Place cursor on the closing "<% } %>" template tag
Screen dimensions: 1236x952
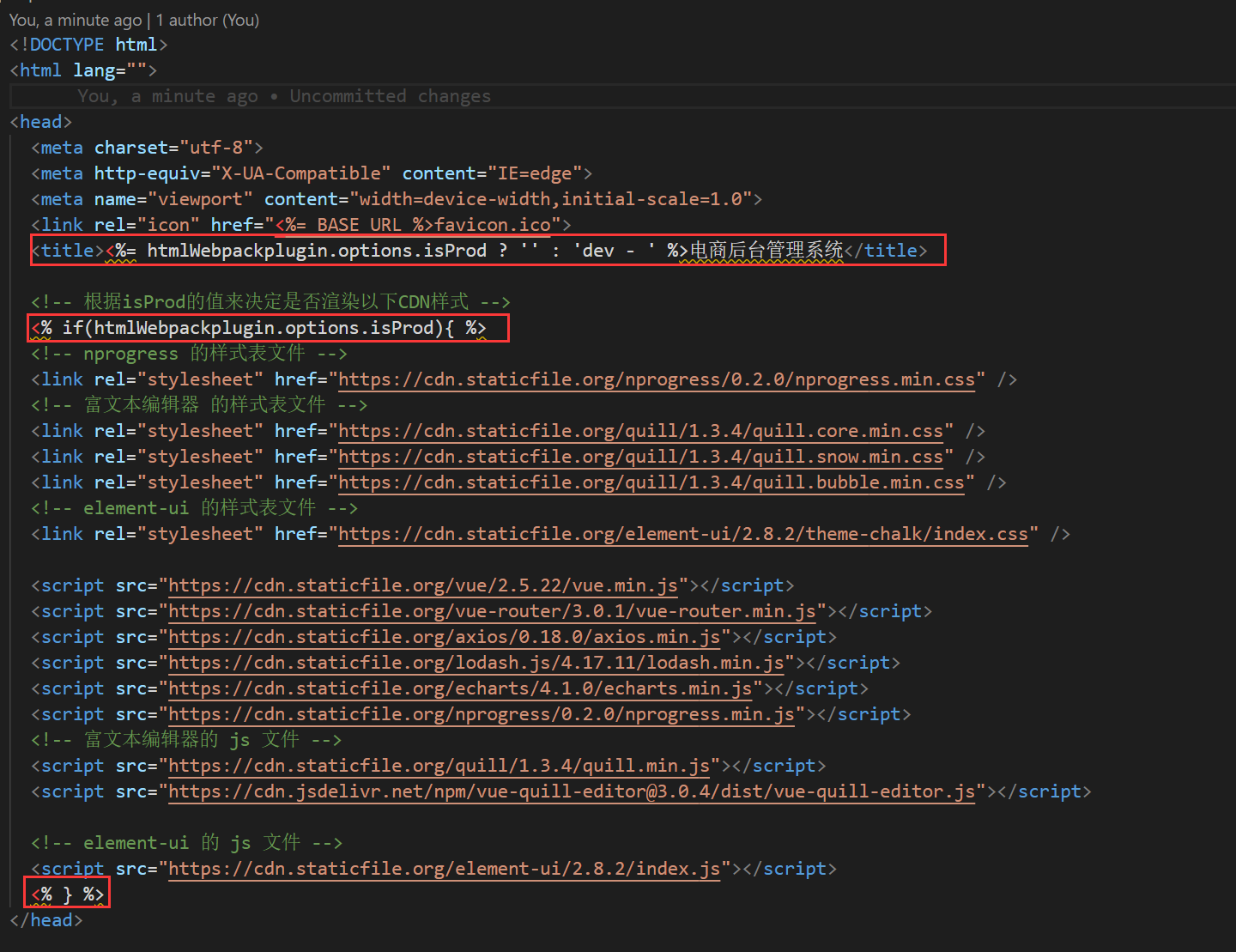[x=67, y=894]
